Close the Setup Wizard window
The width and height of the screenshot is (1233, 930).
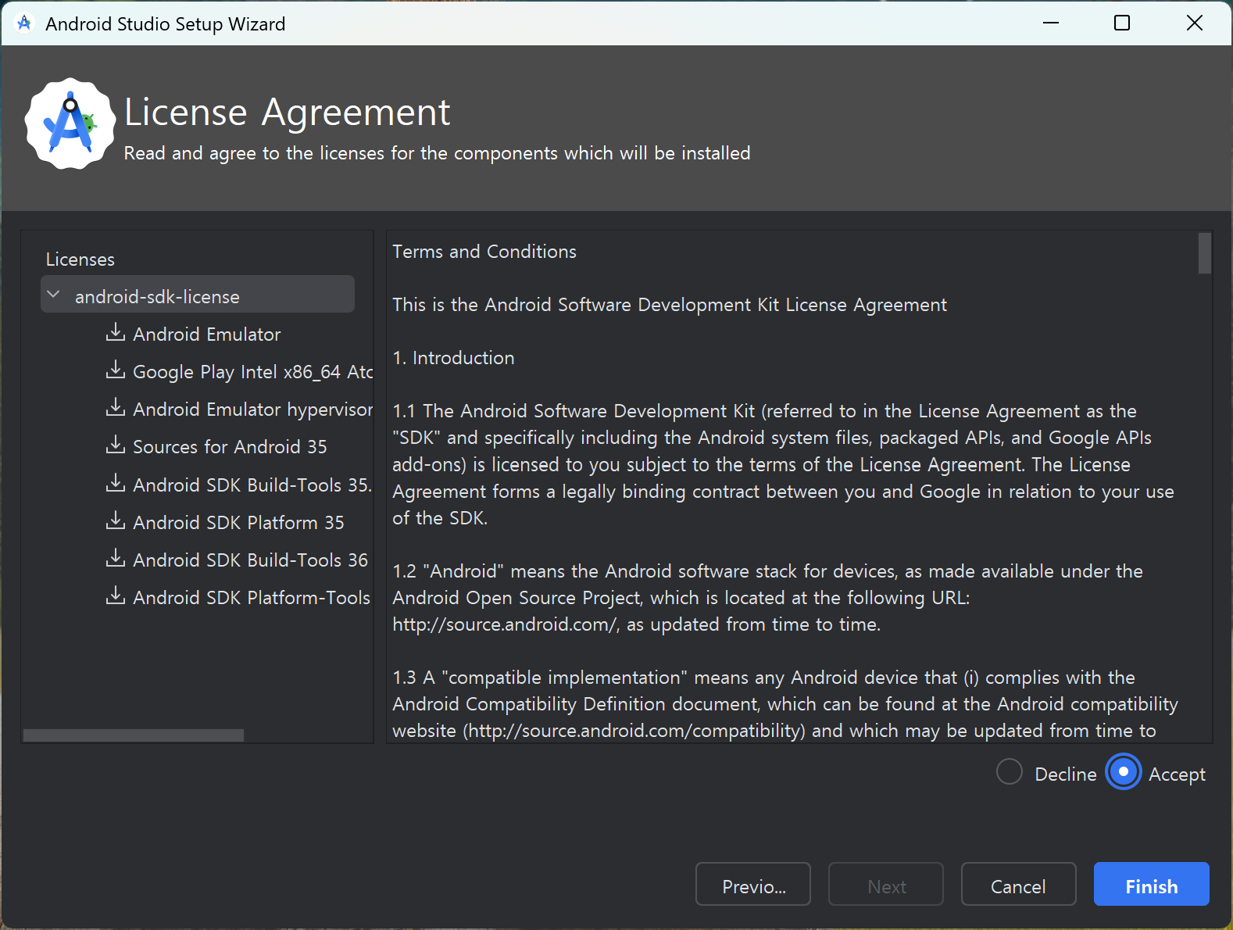click(x=1194, y=23)
